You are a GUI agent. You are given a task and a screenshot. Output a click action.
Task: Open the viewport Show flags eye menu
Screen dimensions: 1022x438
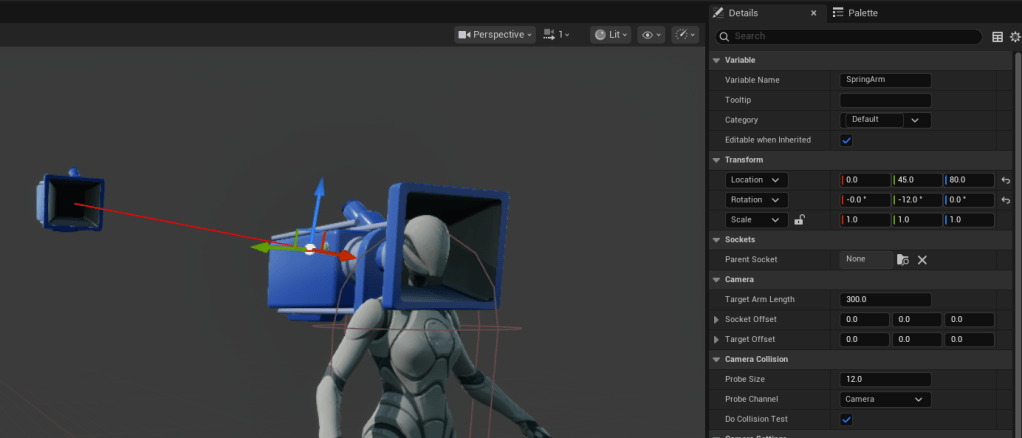point(651,35)
